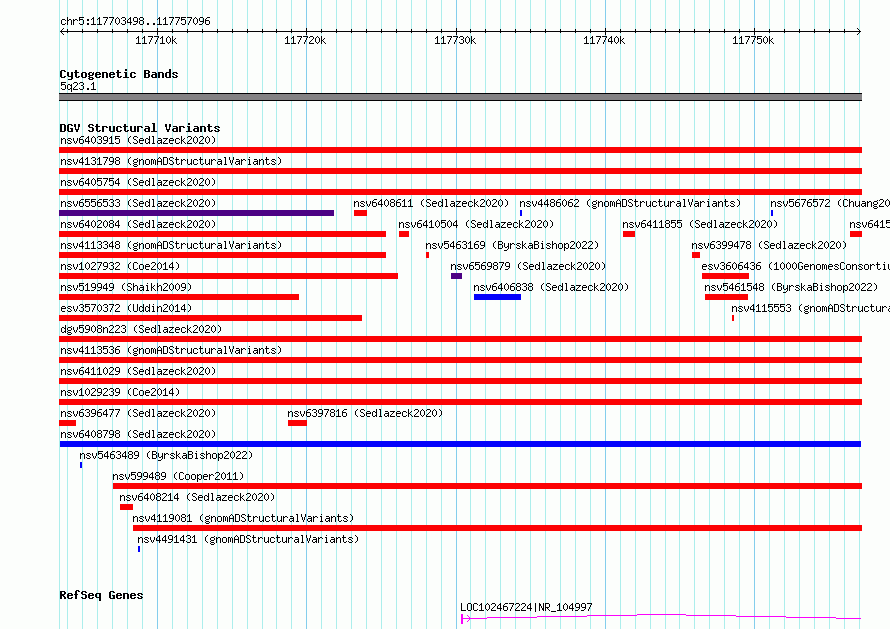Screen dimensions: 890x629
Task: Select the nsv4131798 gnomAD variant label
Action: 171,161
